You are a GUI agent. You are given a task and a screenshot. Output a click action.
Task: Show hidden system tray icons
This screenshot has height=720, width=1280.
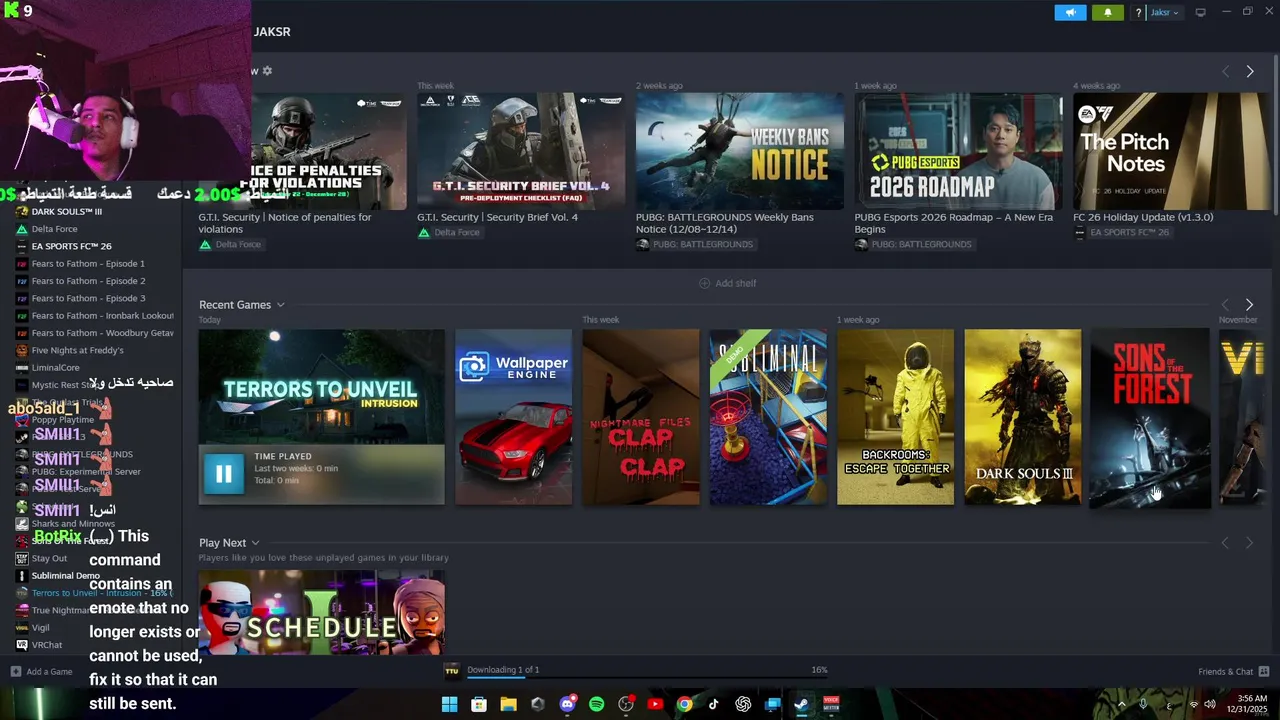pyautogui.click(x=1121, y=704)
